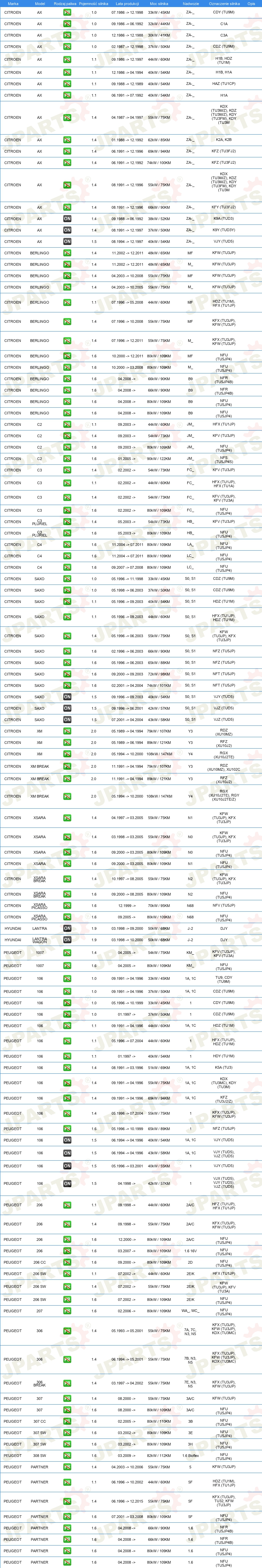Click the '1.6 16V' body cell
This screenshot has width=262, height=1568.
coord(190,1251)
